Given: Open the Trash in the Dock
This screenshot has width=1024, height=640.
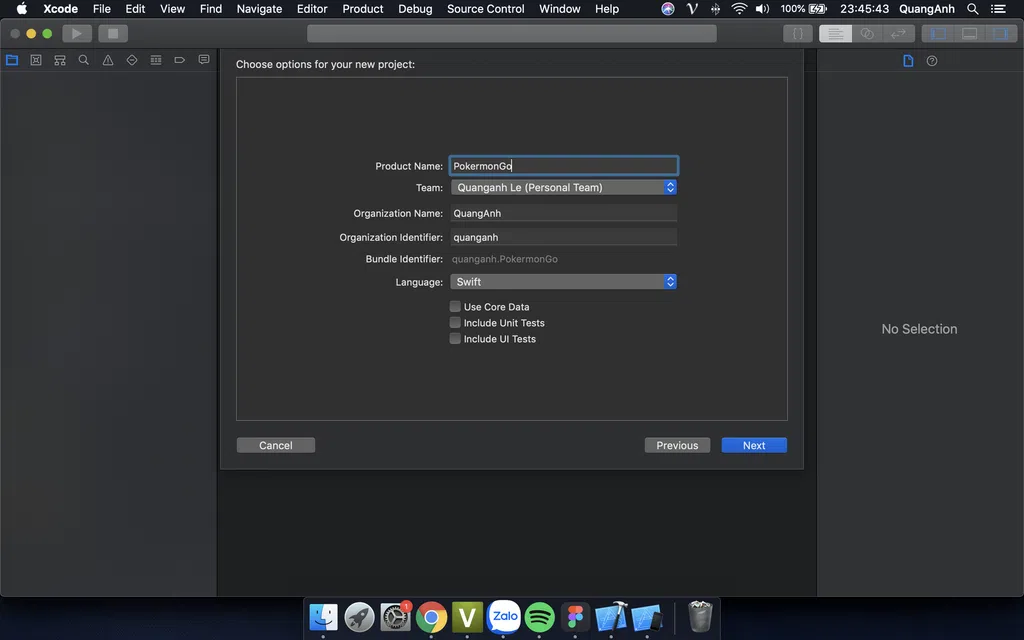Looking at the screenshot, I should [x=700, y=617].
